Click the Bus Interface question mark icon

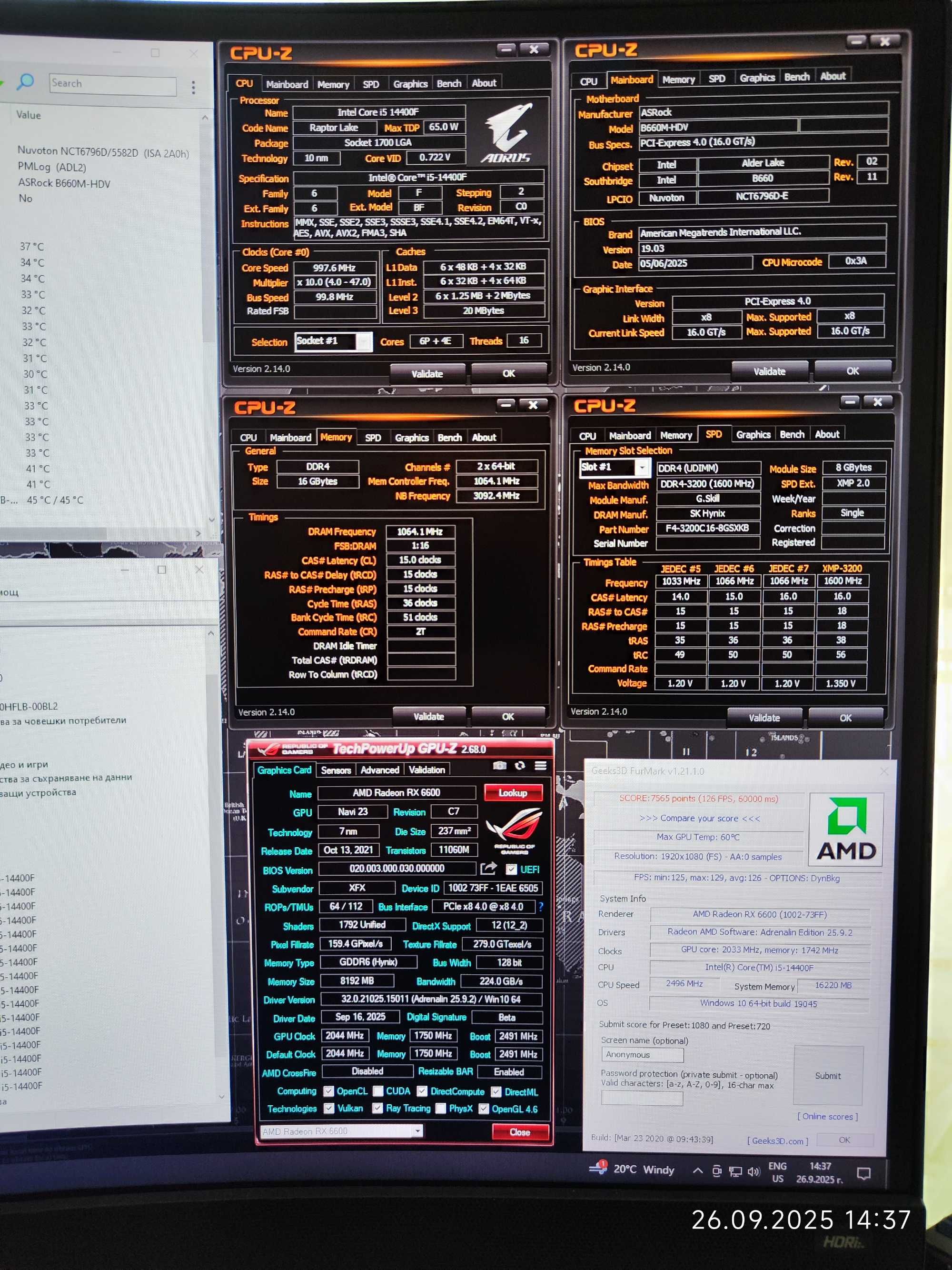[541, 906]
